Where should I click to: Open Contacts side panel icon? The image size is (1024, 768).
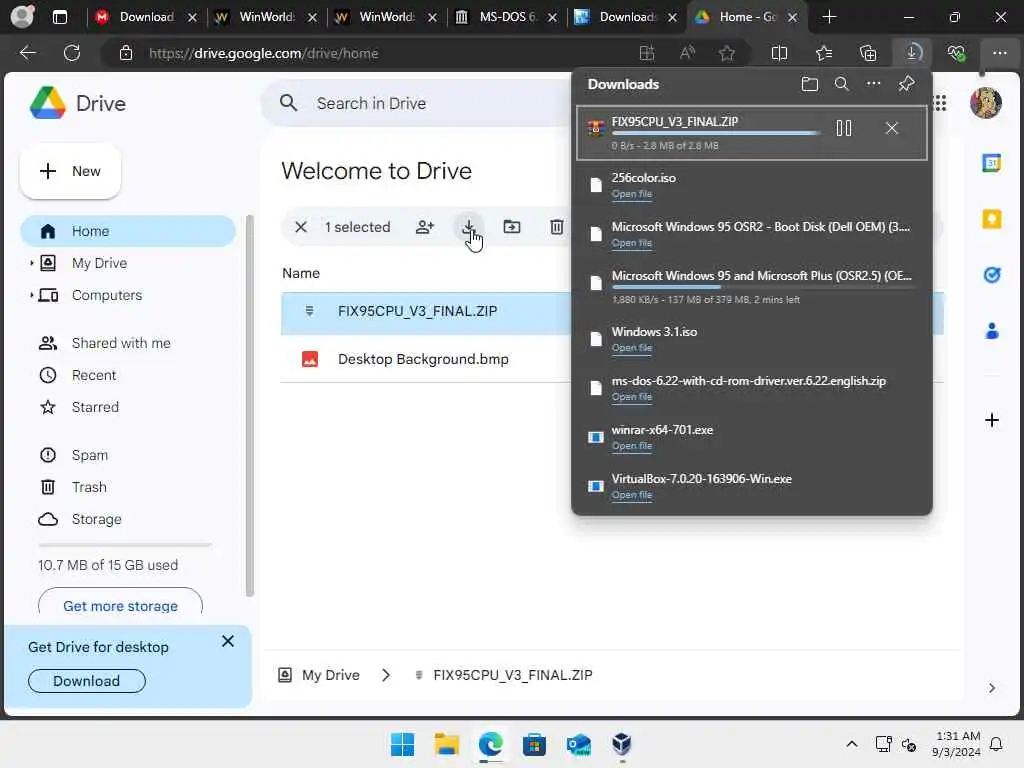tap(991, 331)
